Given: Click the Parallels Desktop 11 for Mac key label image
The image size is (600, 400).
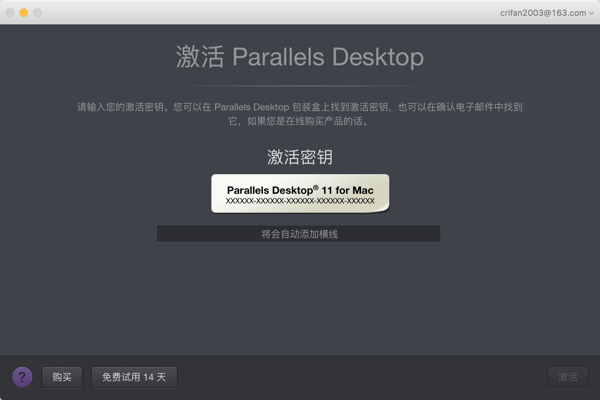Looking at the screenshot, I should click(x=300, y=194).
